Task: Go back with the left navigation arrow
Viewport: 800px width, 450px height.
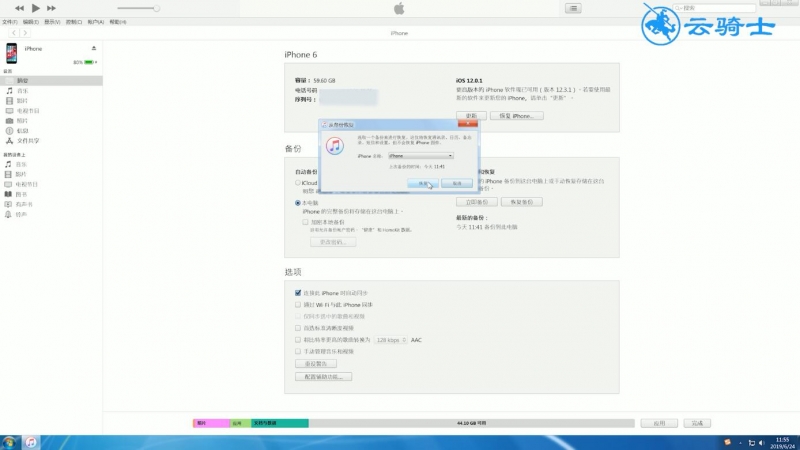Action: [x=14, y=33]
